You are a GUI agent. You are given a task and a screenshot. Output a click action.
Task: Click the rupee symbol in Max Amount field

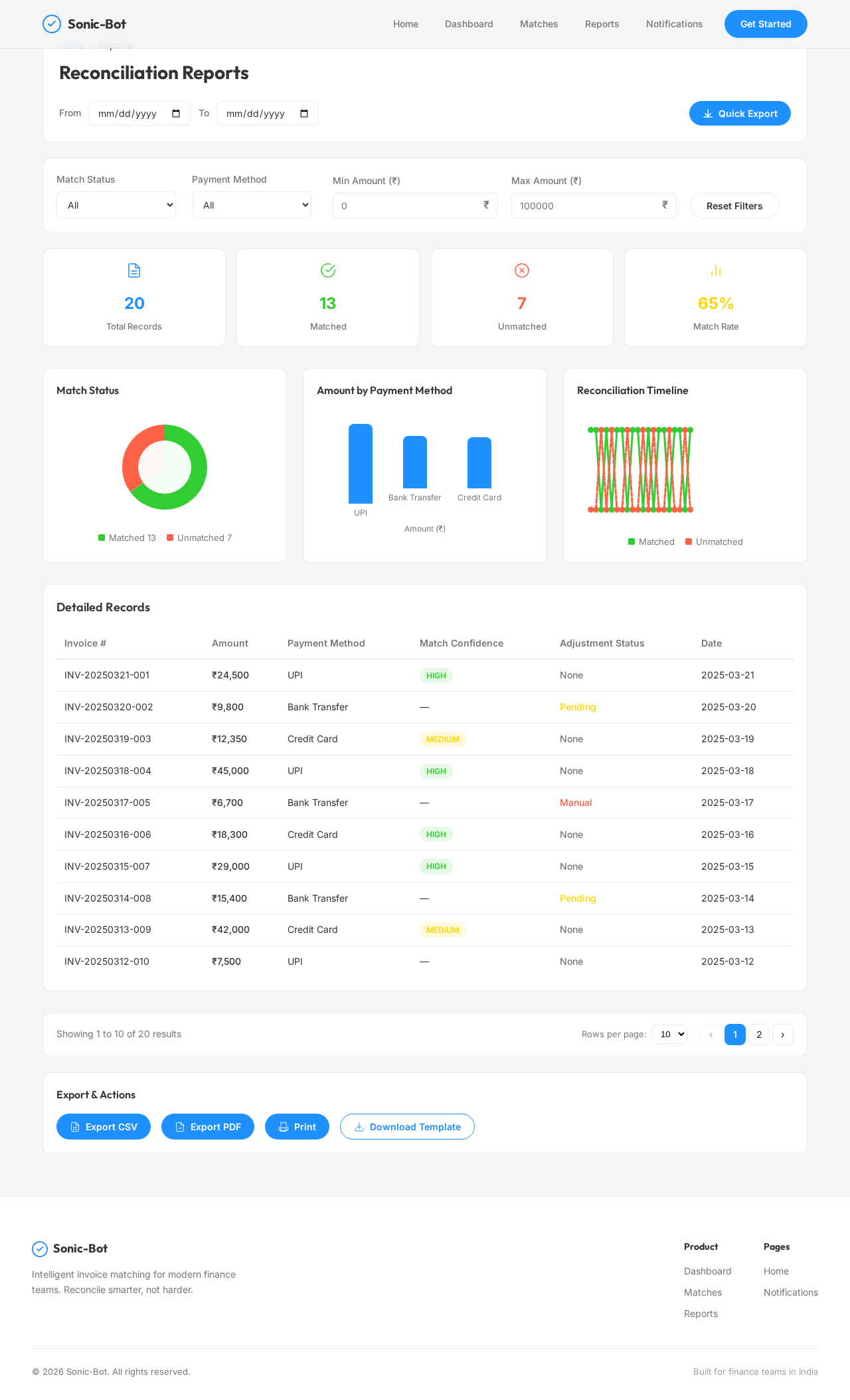665,205
